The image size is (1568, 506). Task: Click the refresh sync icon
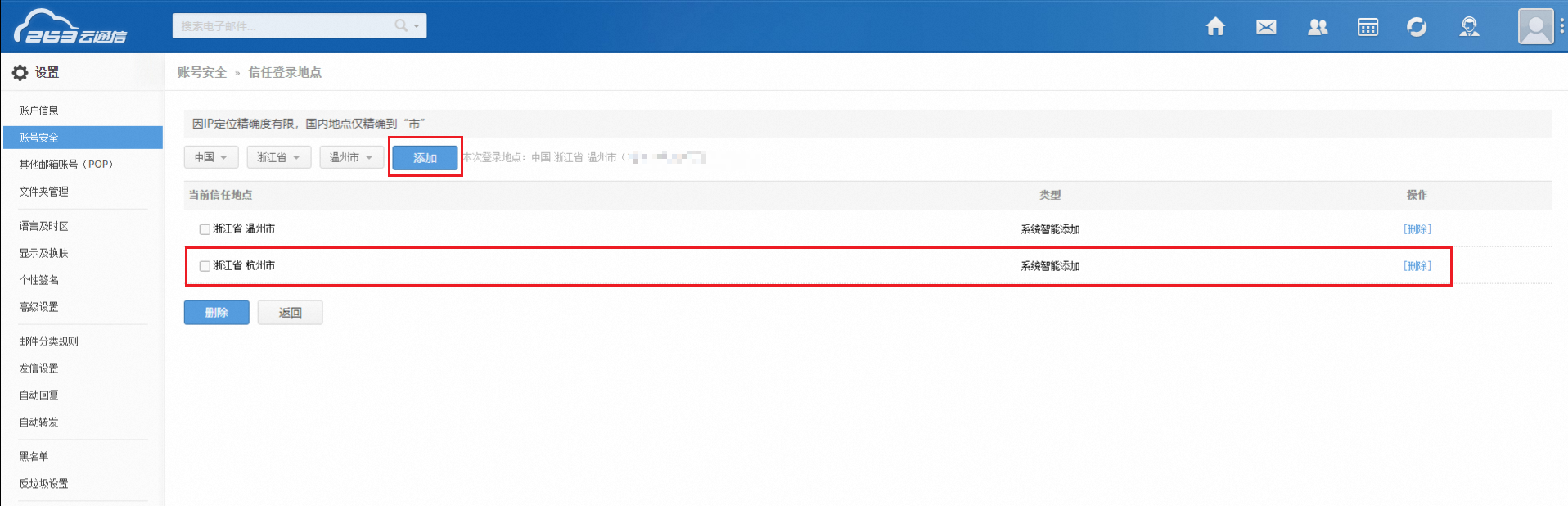(x=1417, y=27)
